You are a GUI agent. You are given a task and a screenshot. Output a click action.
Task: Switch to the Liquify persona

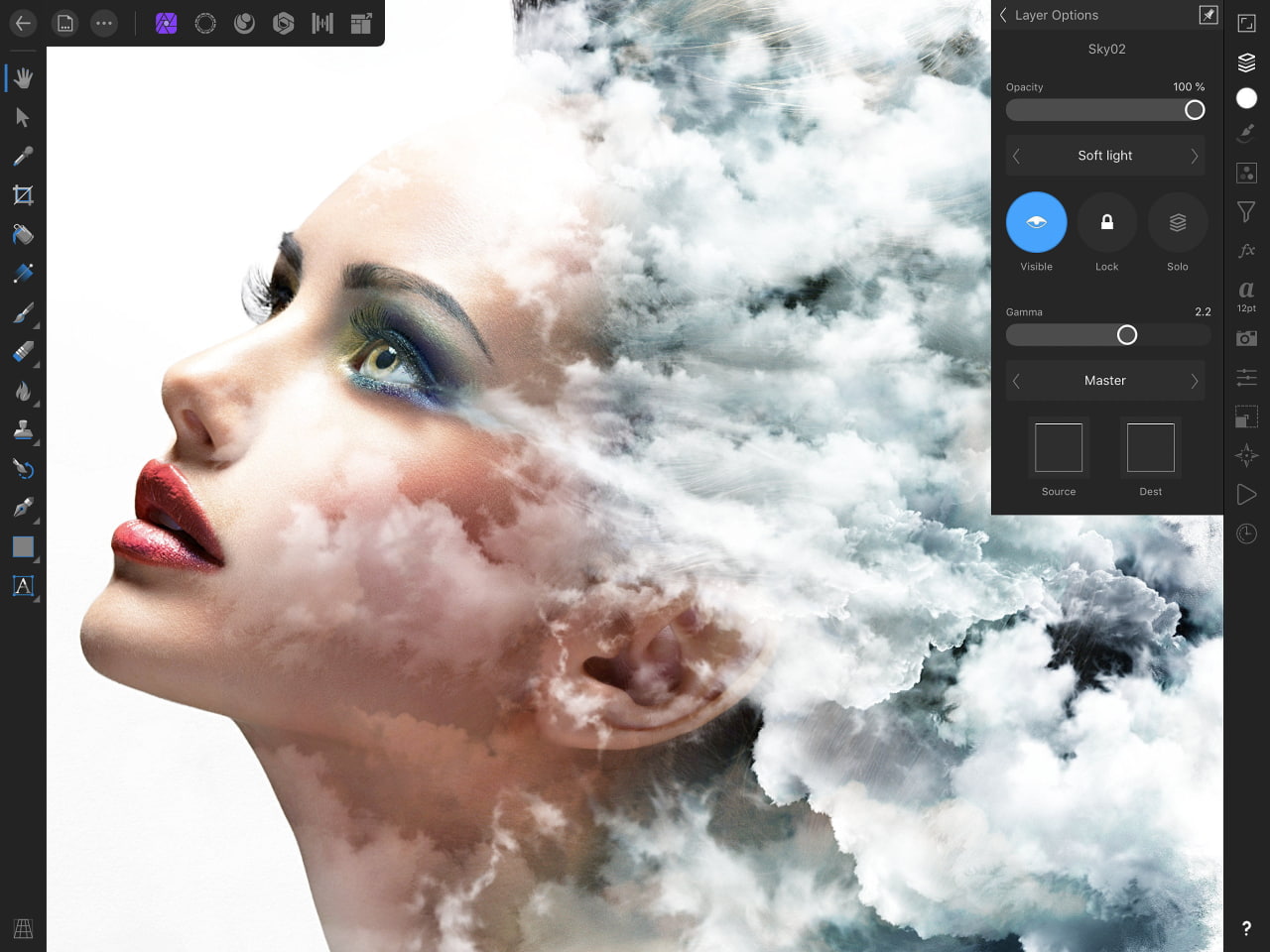click(244, 23)
